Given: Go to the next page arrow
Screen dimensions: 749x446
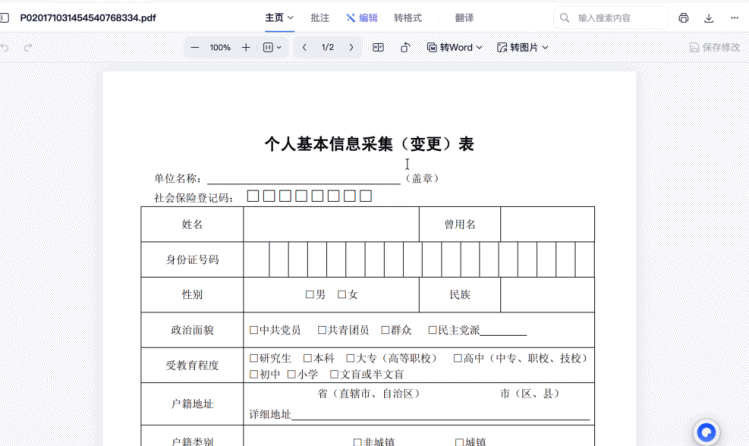Looking at the screenshot, I should 351,47.
